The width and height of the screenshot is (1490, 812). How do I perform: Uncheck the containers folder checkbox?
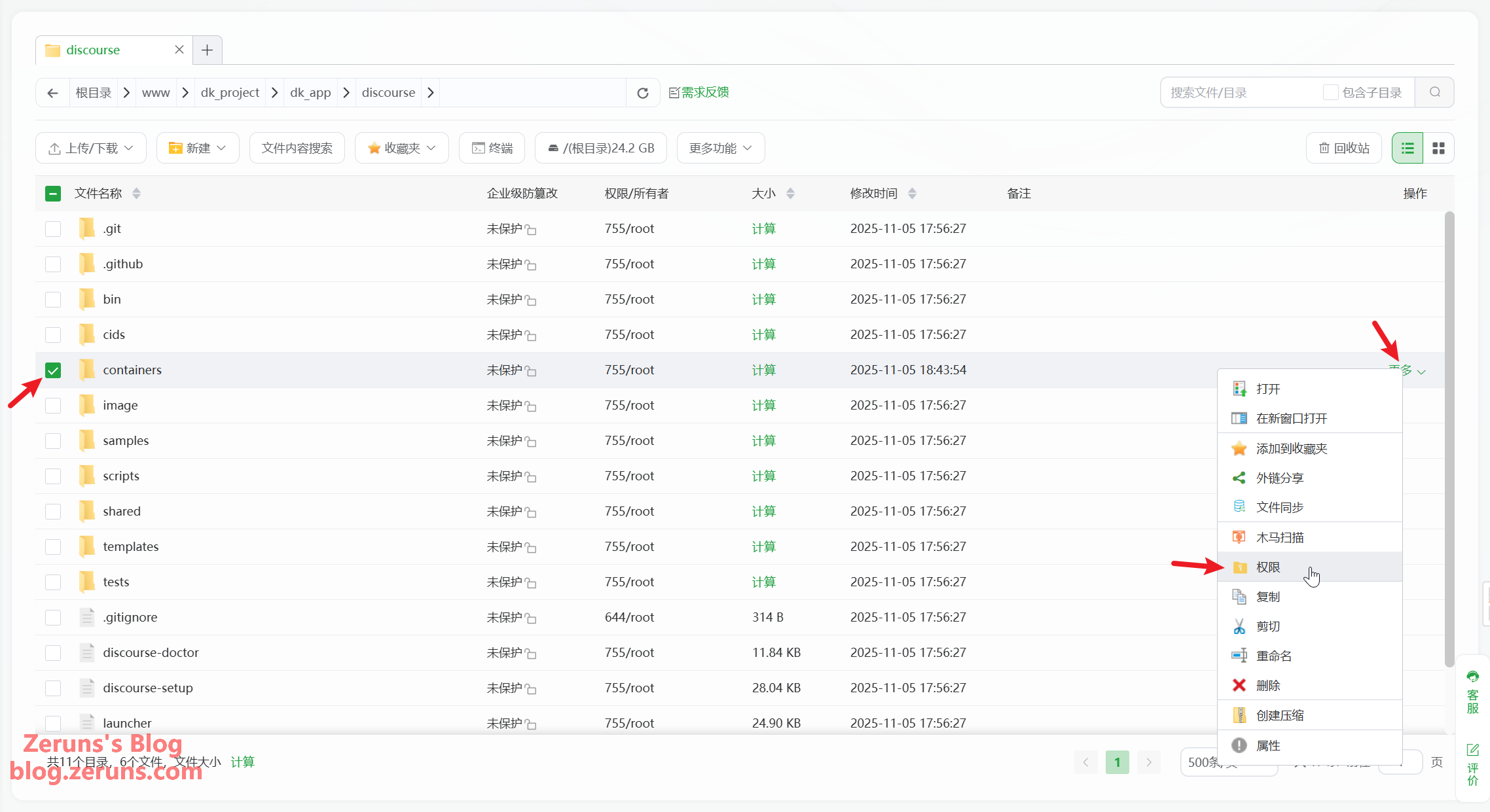coord(53,370)
